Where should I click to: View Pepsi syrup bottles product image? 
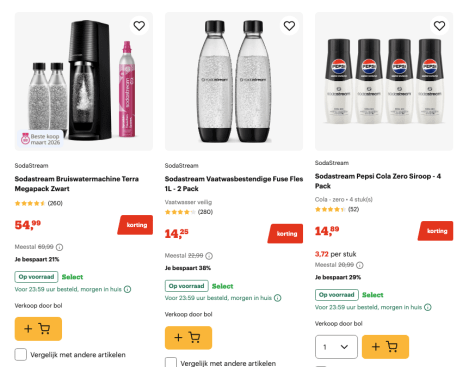[x=384, y=81]
